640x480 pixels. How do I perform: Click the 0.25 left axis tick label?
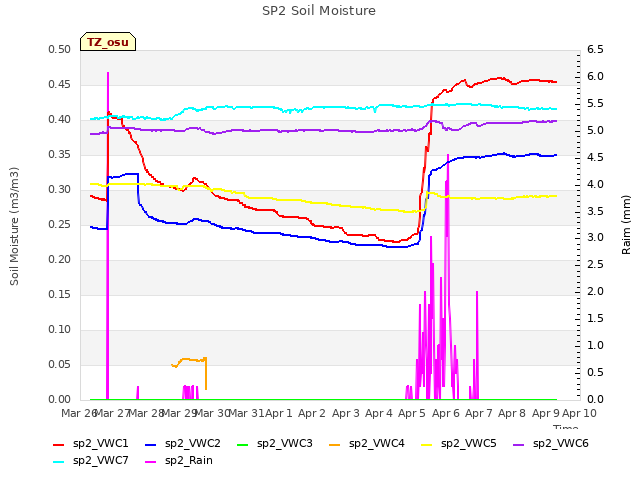point(60,224)
